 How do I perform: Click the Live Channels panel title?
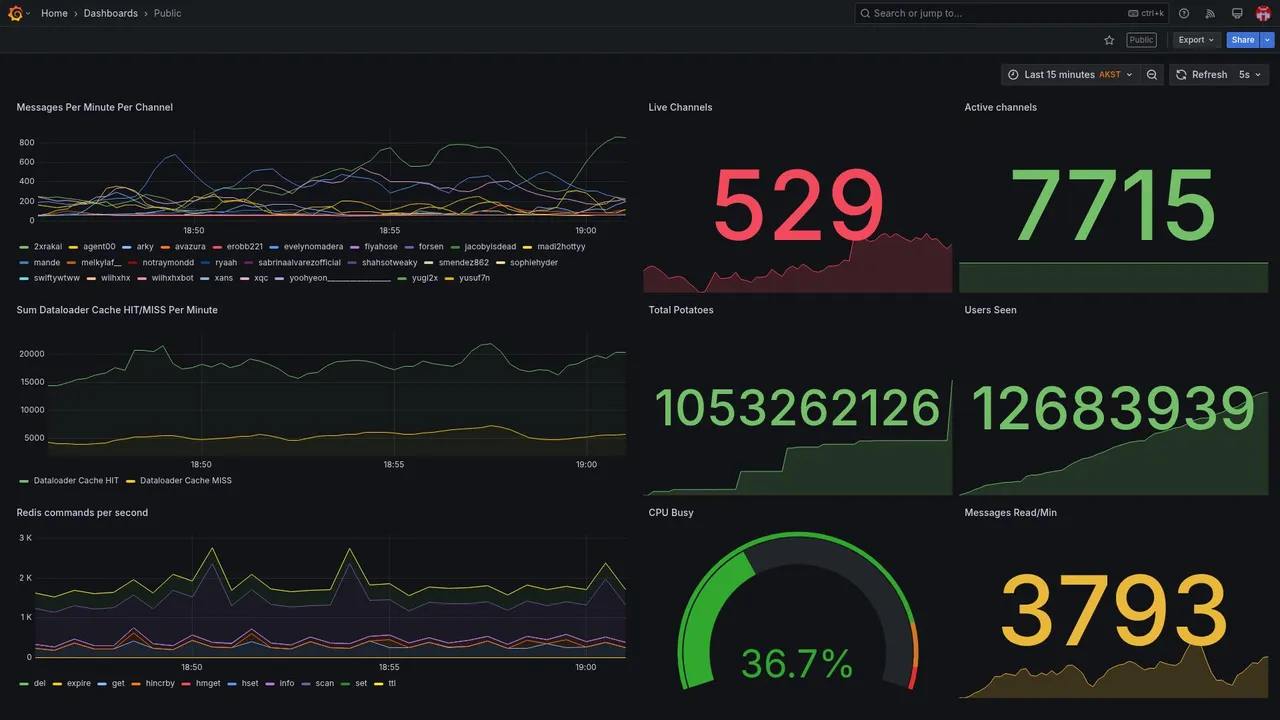(680, 107)
